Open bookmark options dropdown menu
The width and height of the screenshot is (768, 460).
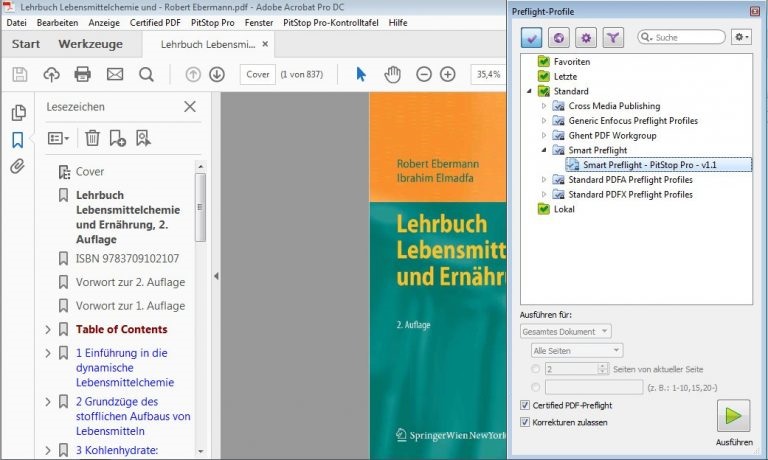[x=58, y=138]
